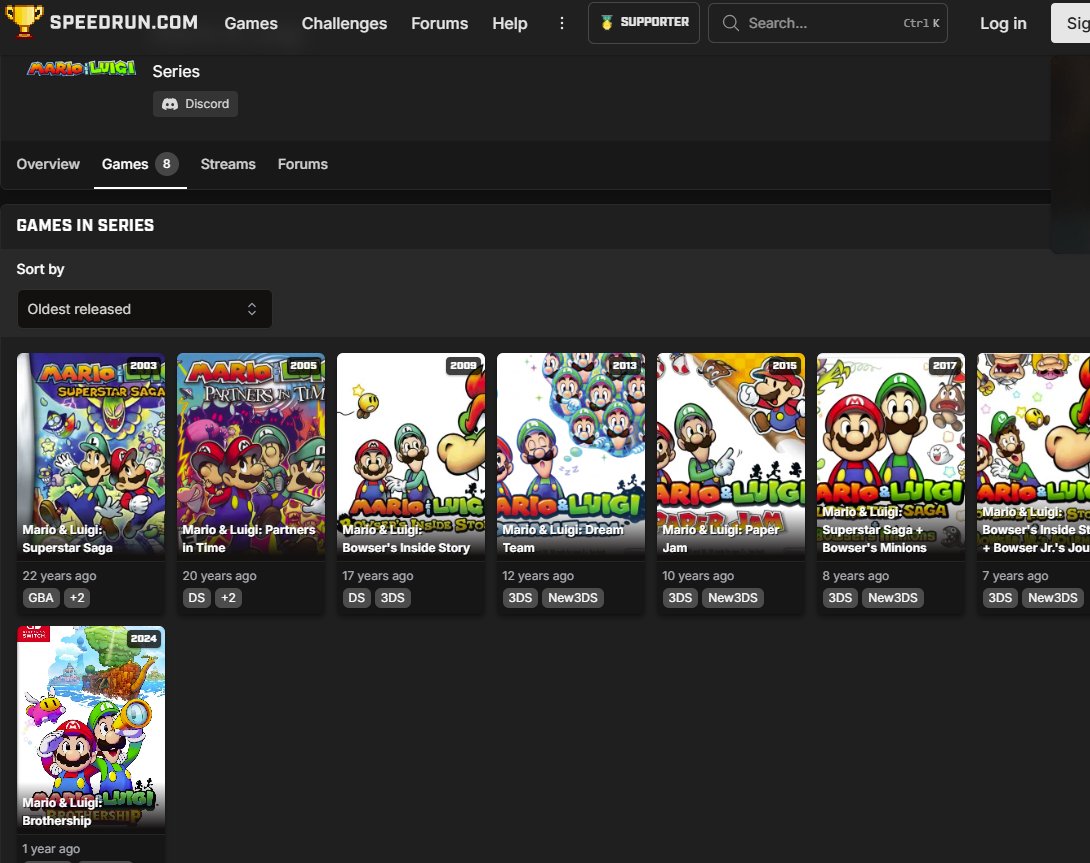This screenshot has width=1090, height=863.
Task: Click the Log in link
Action: (1003, 23)
